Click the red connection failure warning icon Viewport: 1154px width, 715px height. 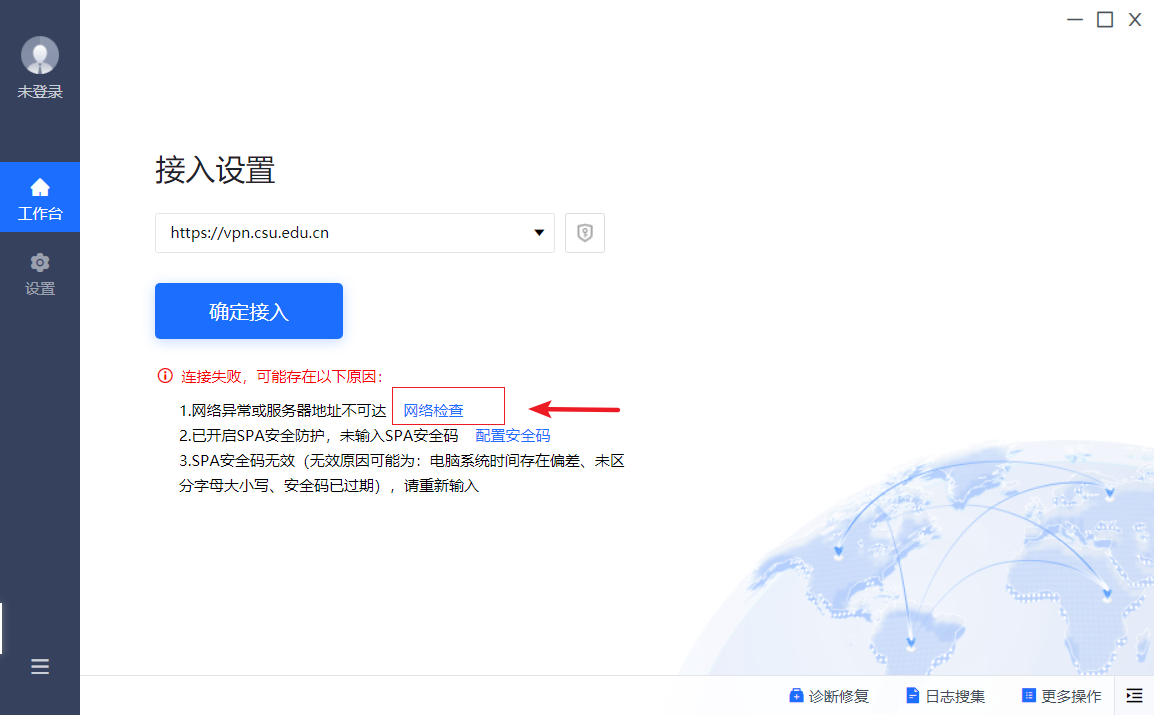[165, 376]
